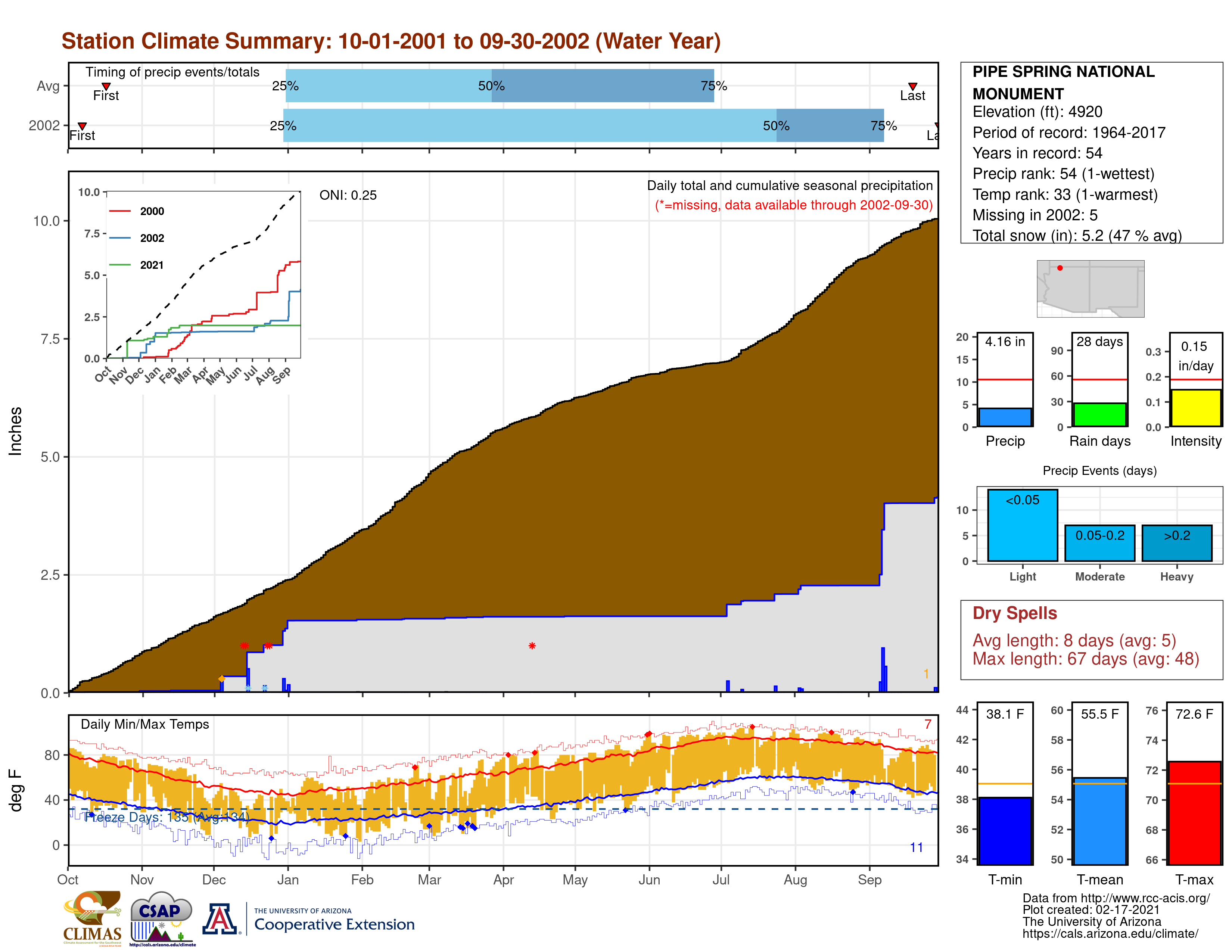Click 'Plot created: 02-17-2021' text
This screenshot has width=1232, height=952.
[1091, 910]
